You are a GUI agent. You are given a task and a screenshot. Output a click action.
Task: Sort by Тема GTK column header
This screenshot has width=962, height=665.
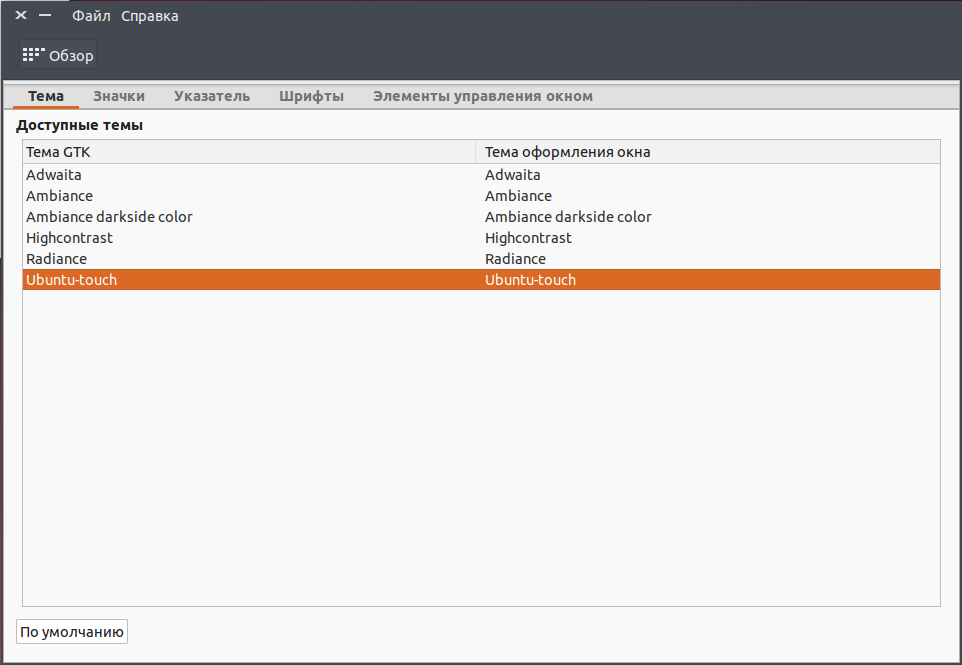249,152
